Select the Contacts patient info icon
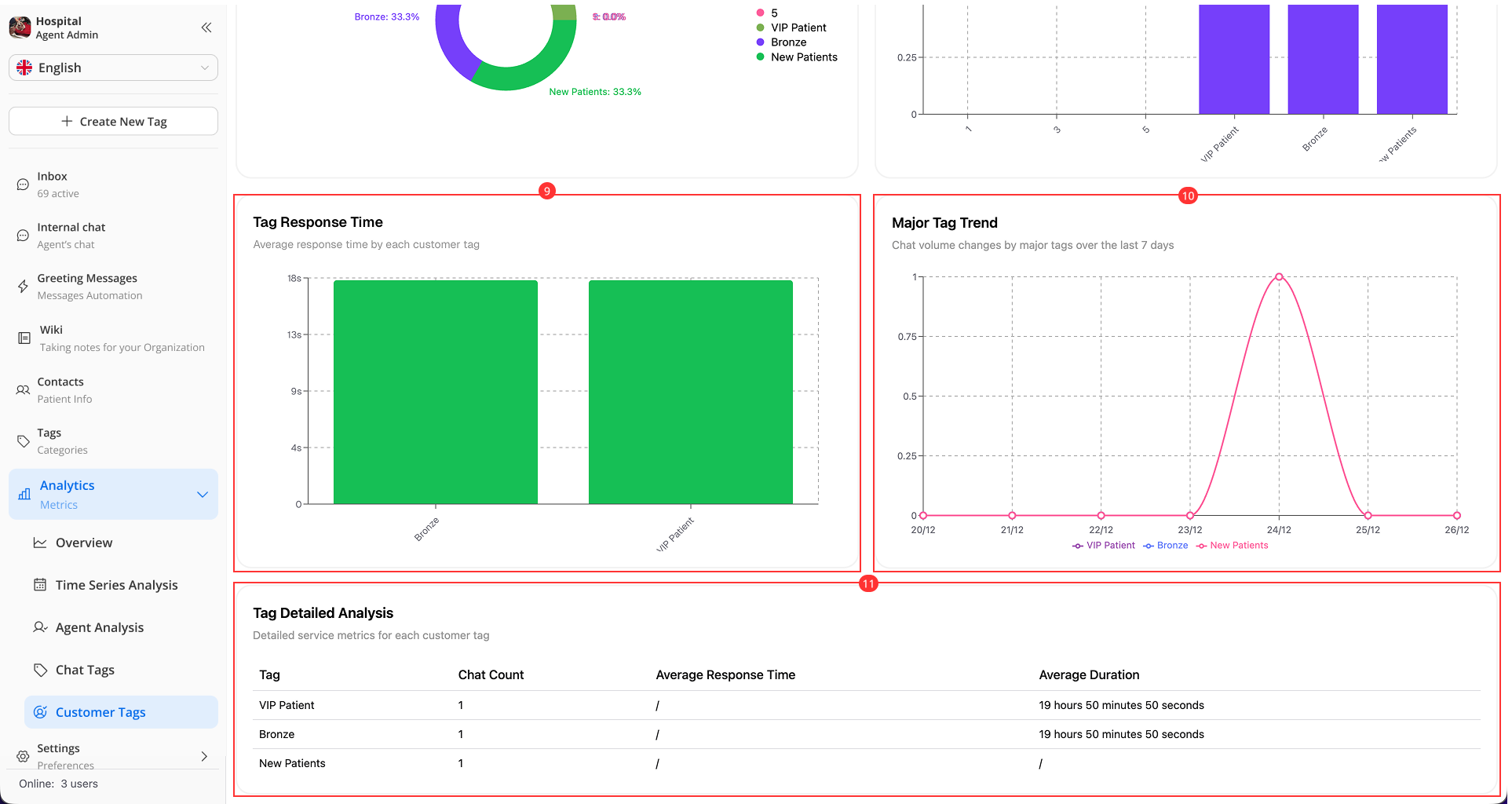This screenshot has width=1512, height=804. click(22, 389)
